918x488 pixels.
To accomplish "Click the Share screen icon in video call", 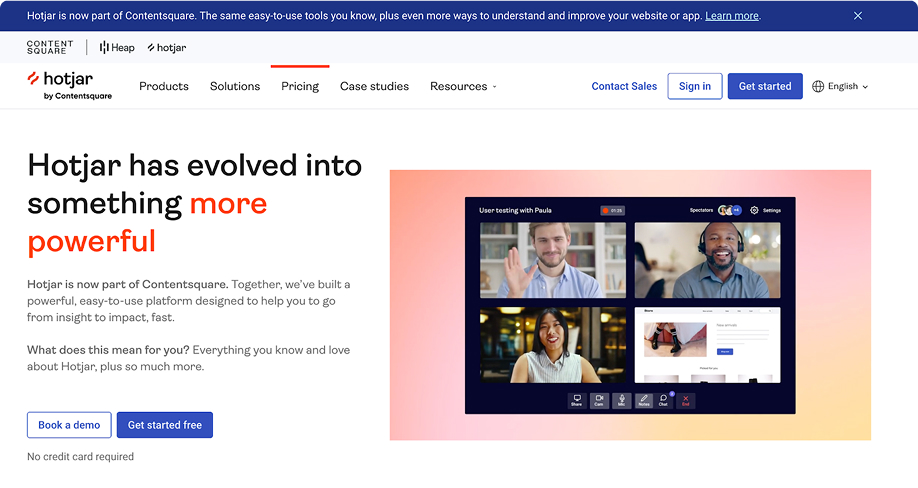I will (577, 400).
